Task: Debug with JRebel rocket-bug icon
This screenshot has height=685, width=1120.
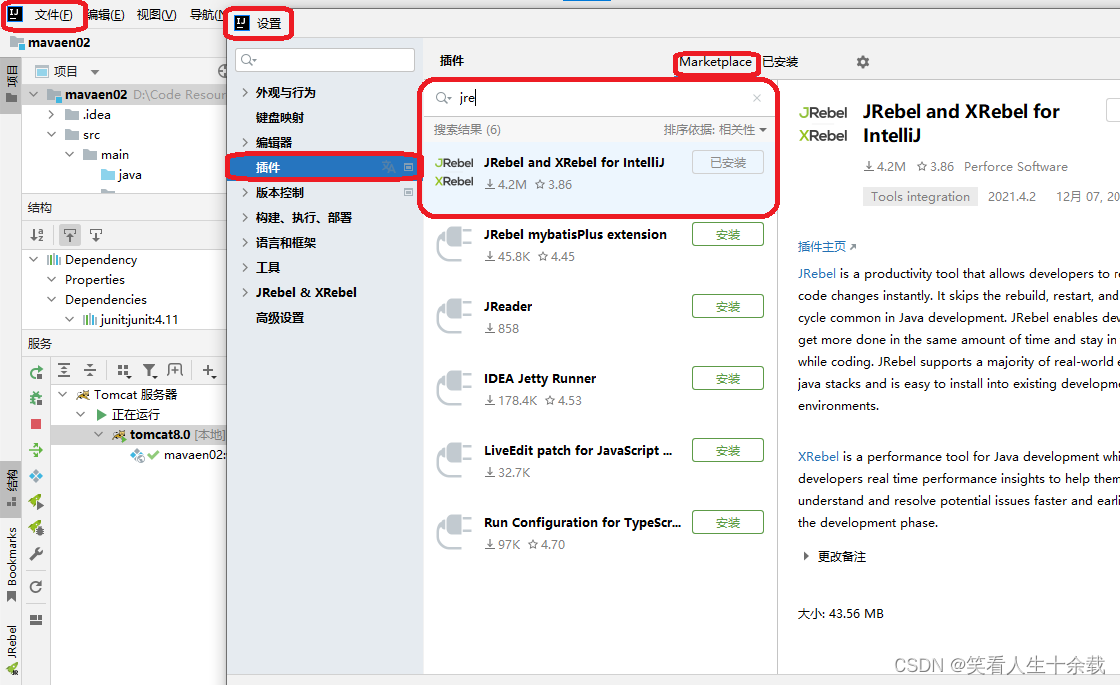Action: point(36,528)
